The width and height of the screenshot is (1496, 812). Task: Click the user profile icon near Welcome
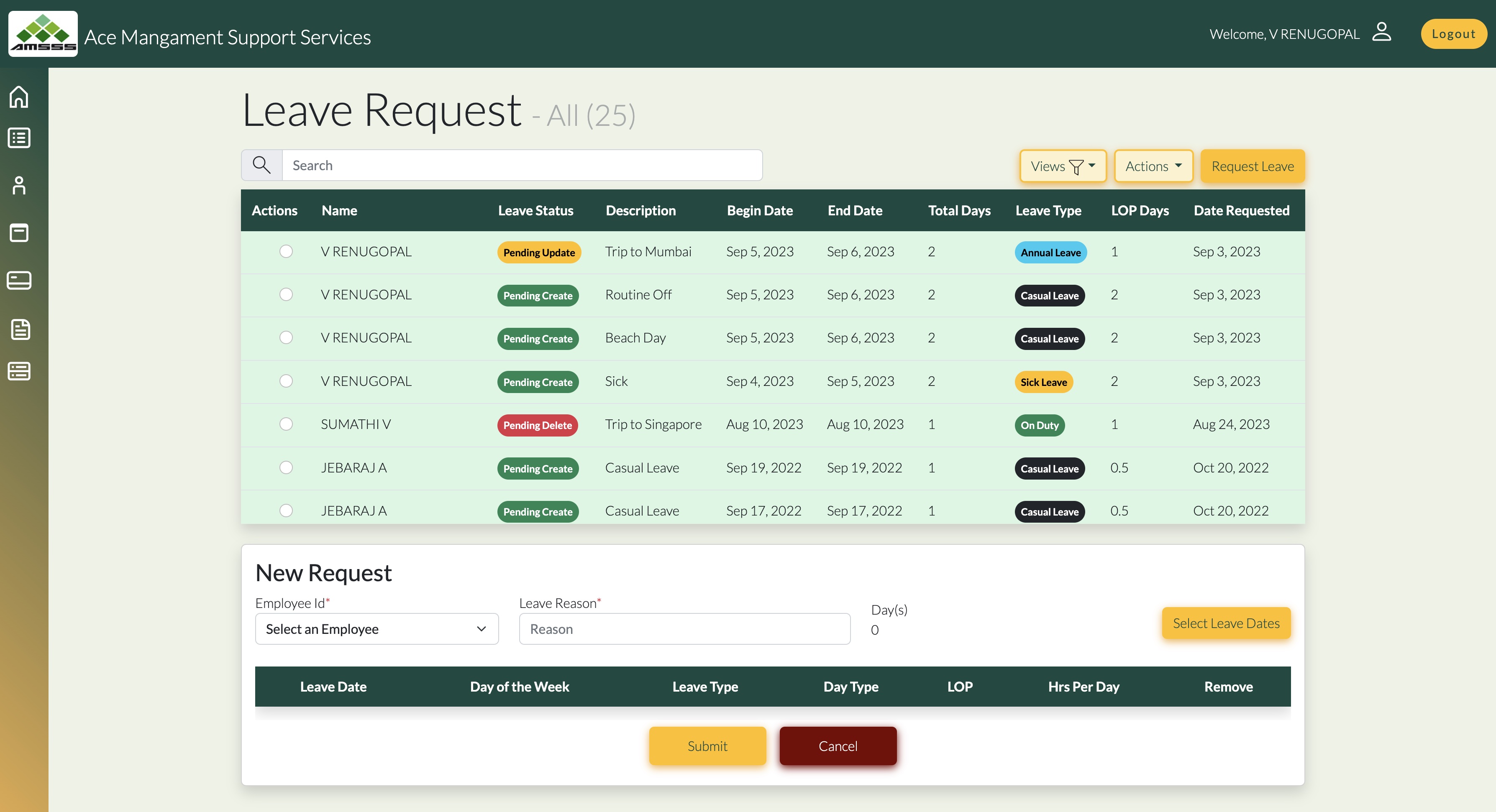(1382, 33)
